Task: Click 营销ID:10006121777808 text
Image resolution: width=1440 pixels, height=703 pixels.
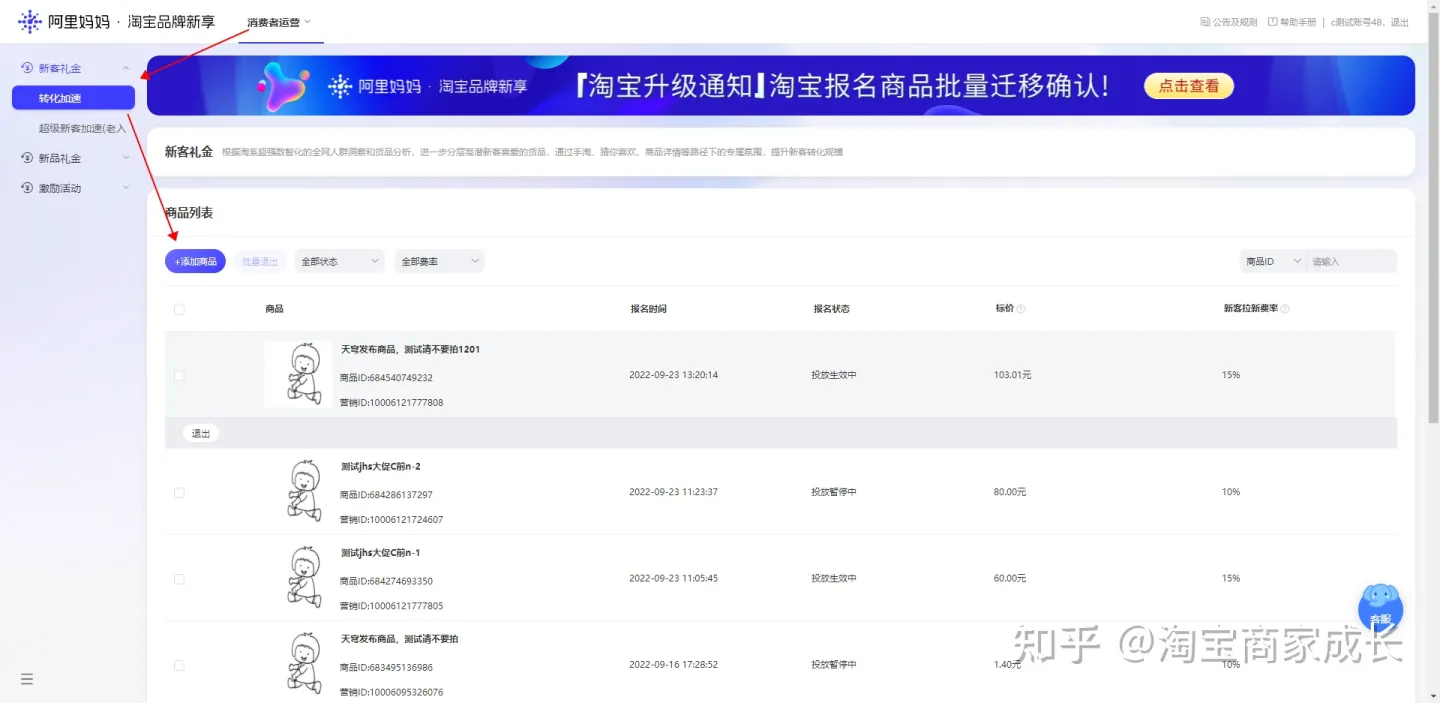Action: (391, 403)
